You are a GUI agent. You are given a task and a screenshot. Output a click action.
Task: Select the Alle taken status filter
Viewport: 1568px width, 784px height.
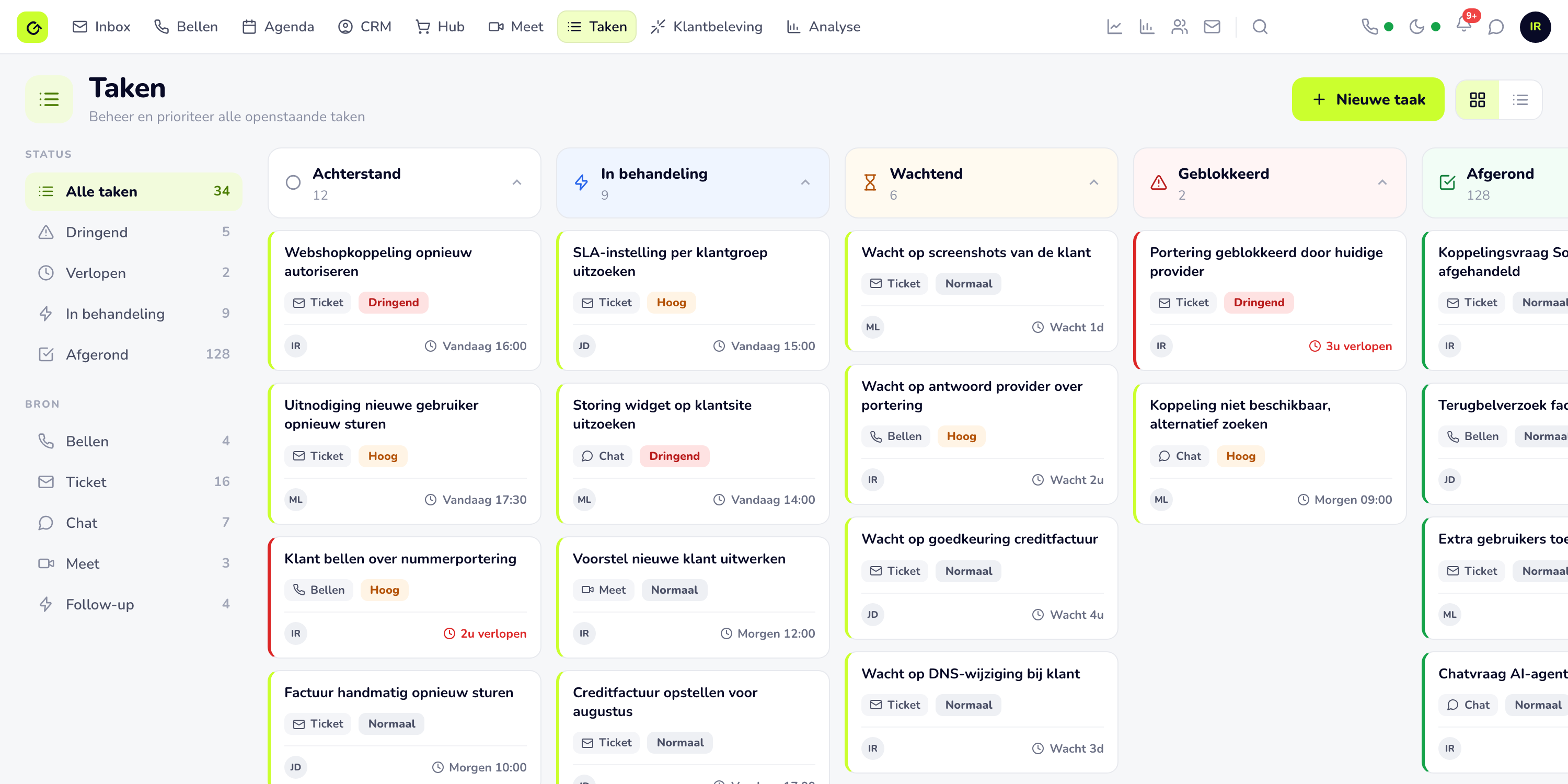(x=133, y=192)
